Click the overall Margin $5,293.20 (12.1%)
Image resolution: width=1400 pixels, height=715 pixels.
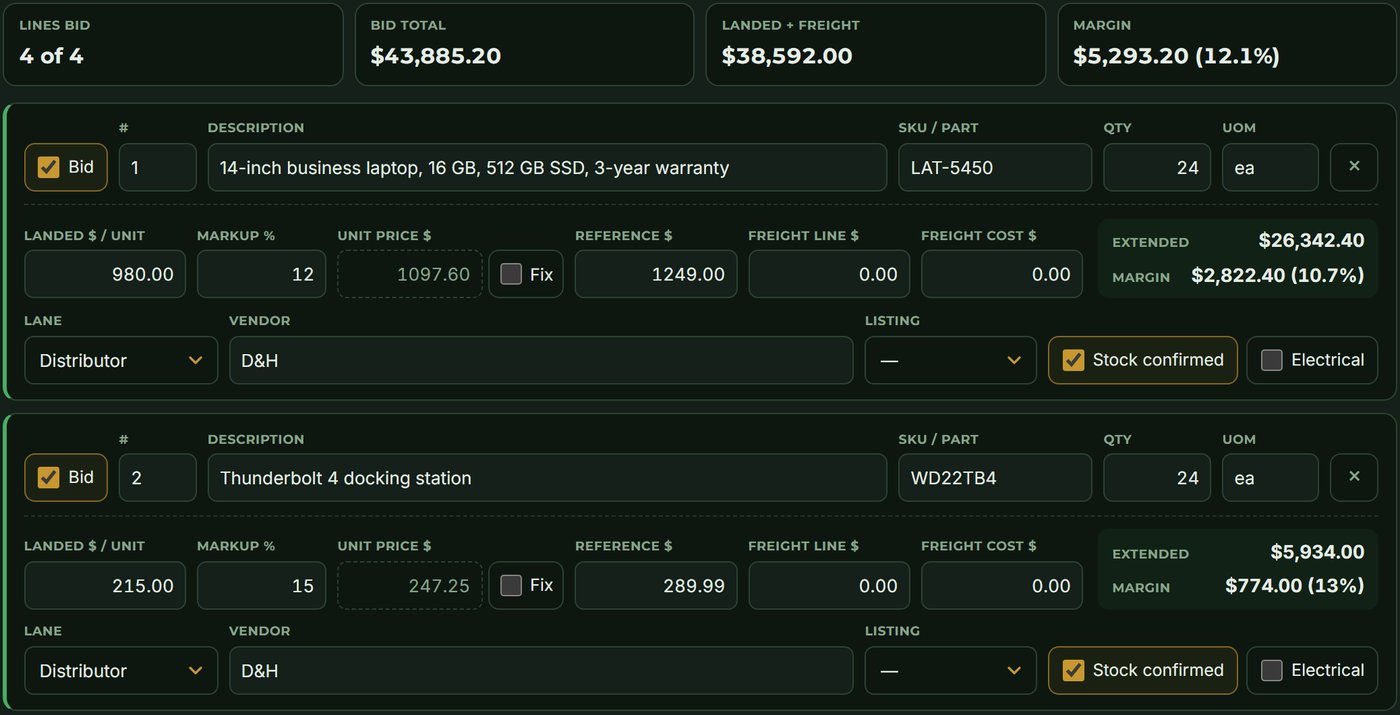click(1176, 56)
